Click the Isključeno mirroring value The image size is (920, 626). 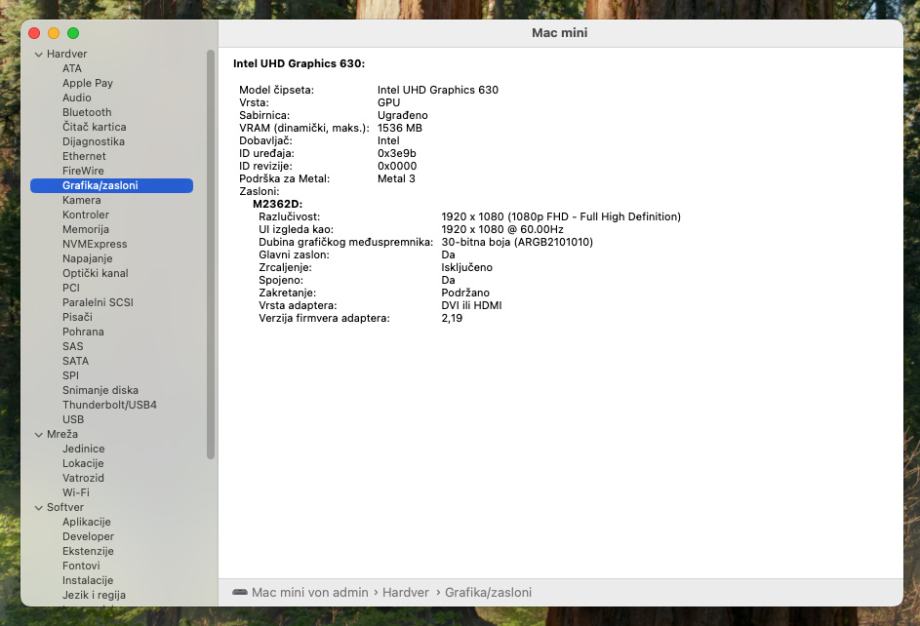pos(466,268)
